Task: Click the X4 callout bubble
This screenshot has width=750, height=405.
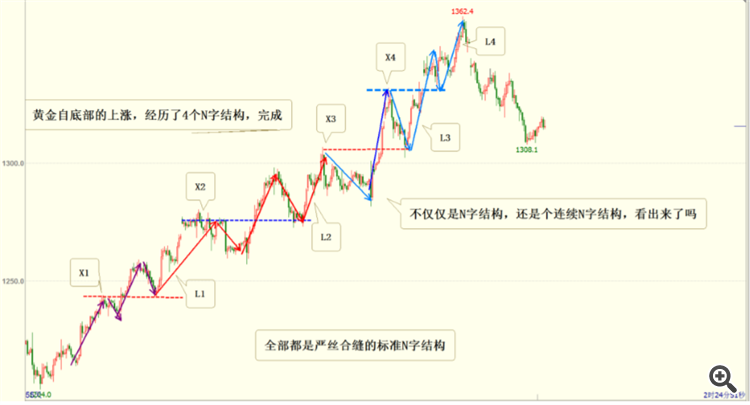Action: (390, 57)
